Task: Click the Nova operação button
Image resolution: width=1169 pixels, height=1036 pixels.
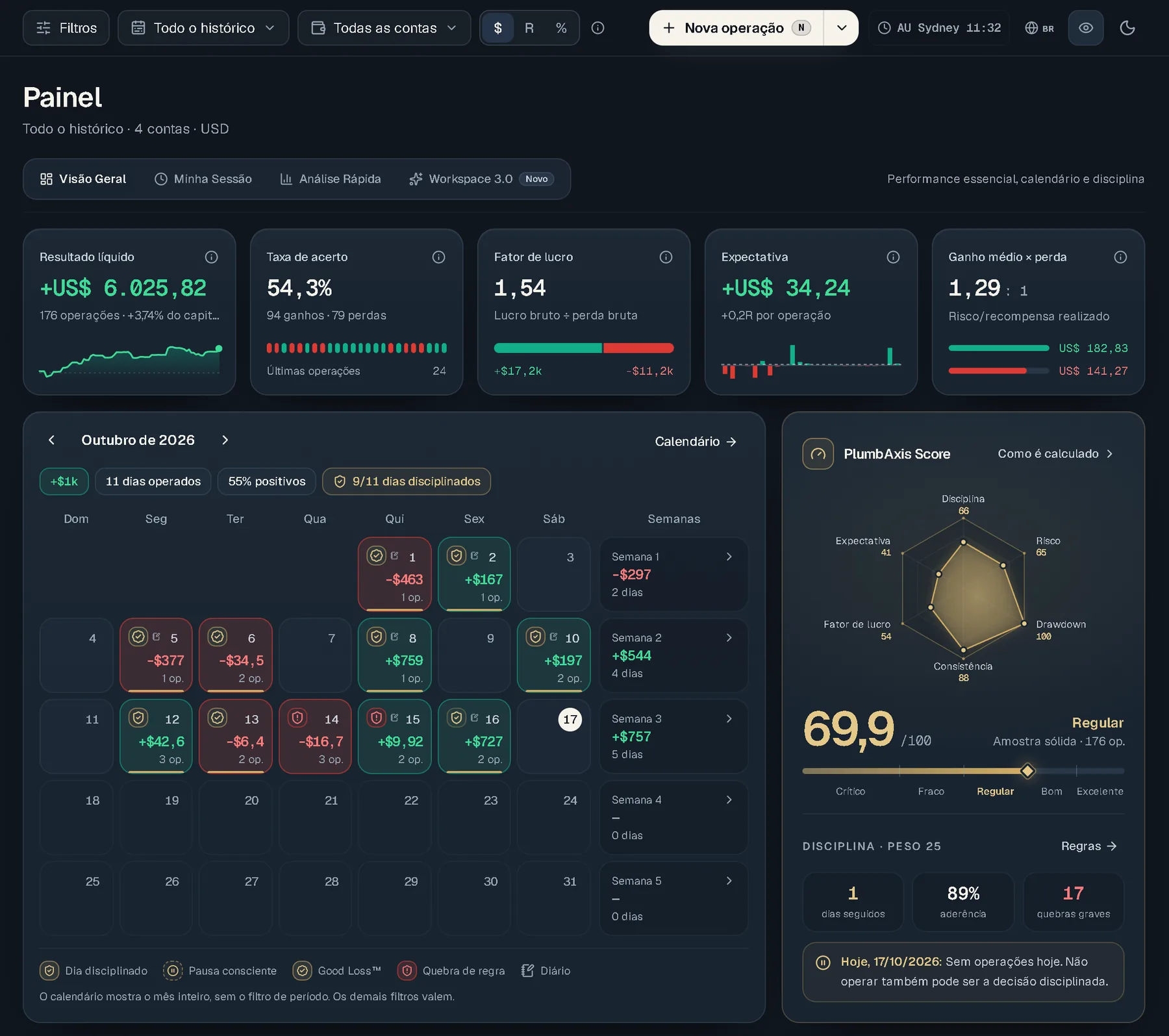Action: [736, 28]
